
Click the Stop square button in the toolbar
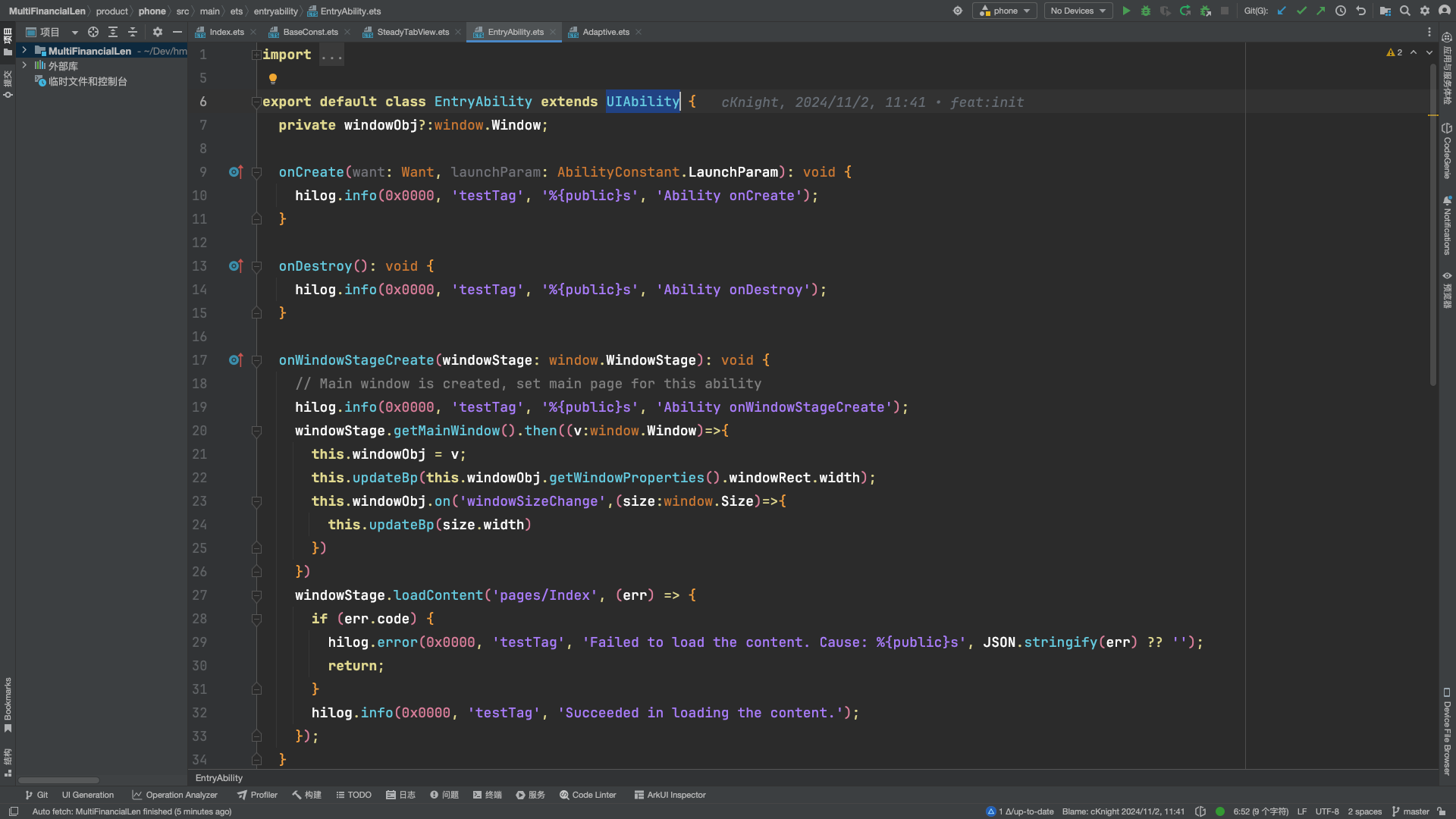pyautogui.click(x=1225, y=11)
